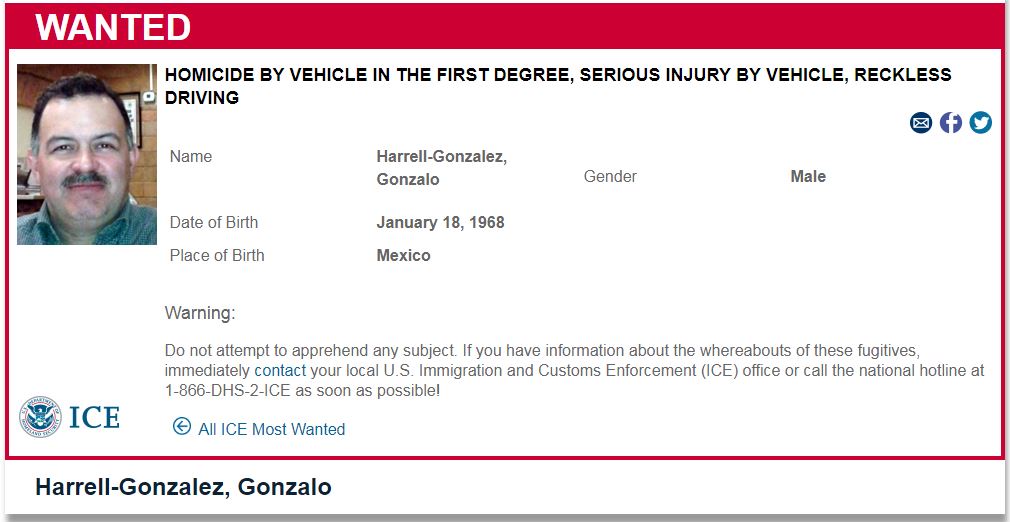Click the circled back arrow icon

[x=182, y=427]
